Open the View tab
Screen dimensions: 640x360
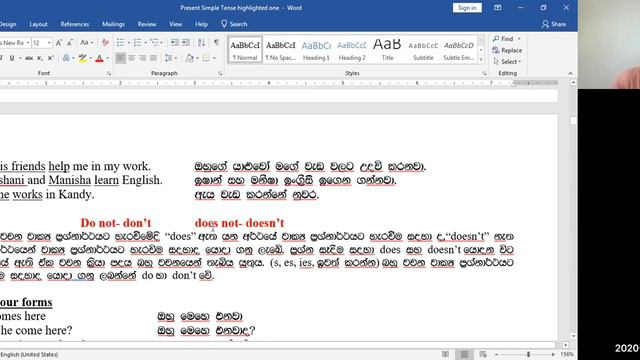tap(176, 24)
